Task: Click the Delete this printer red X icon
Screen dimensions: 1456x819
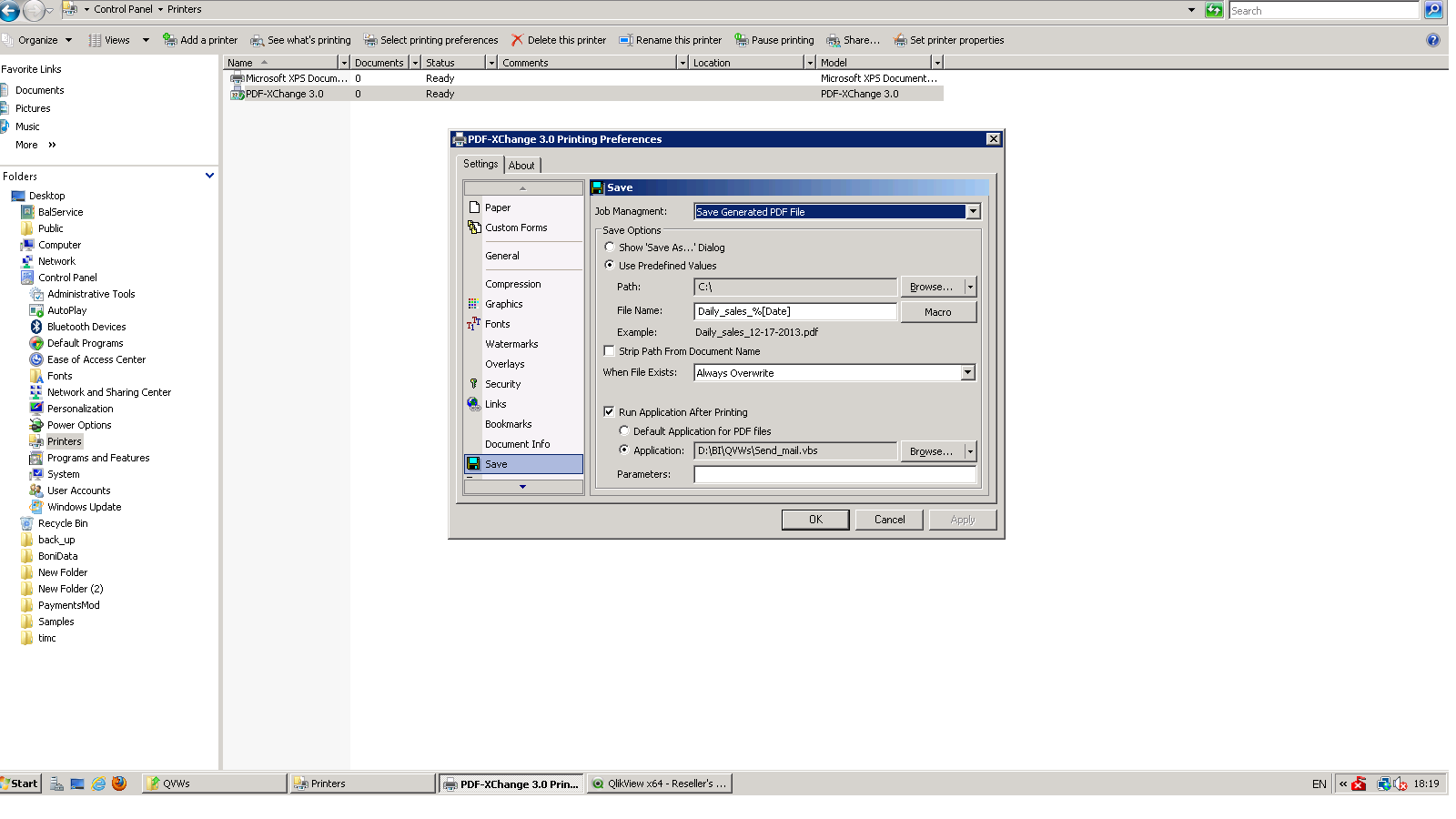Action: point(517,40)
